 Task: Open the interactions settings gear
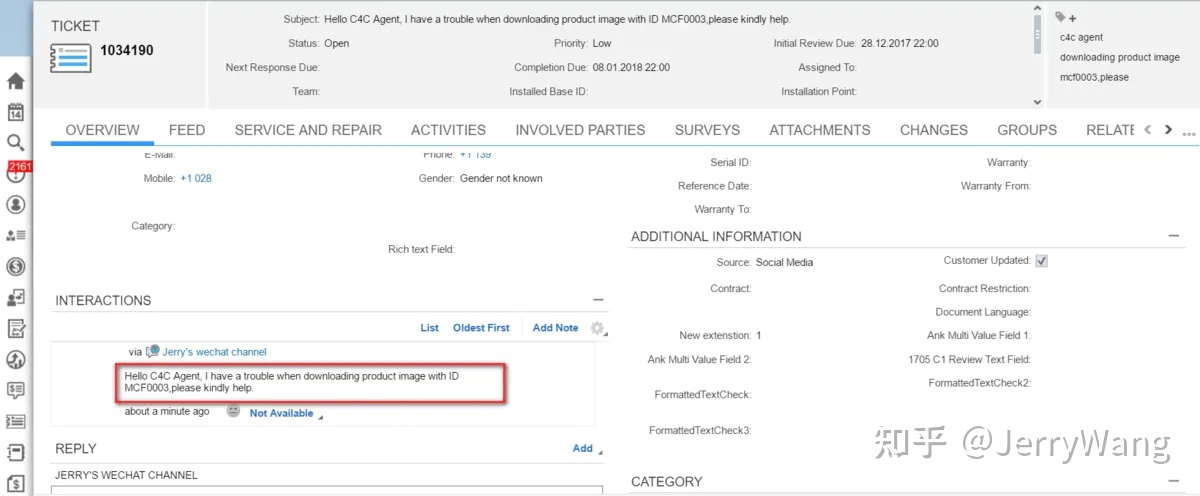pos(598,328)
